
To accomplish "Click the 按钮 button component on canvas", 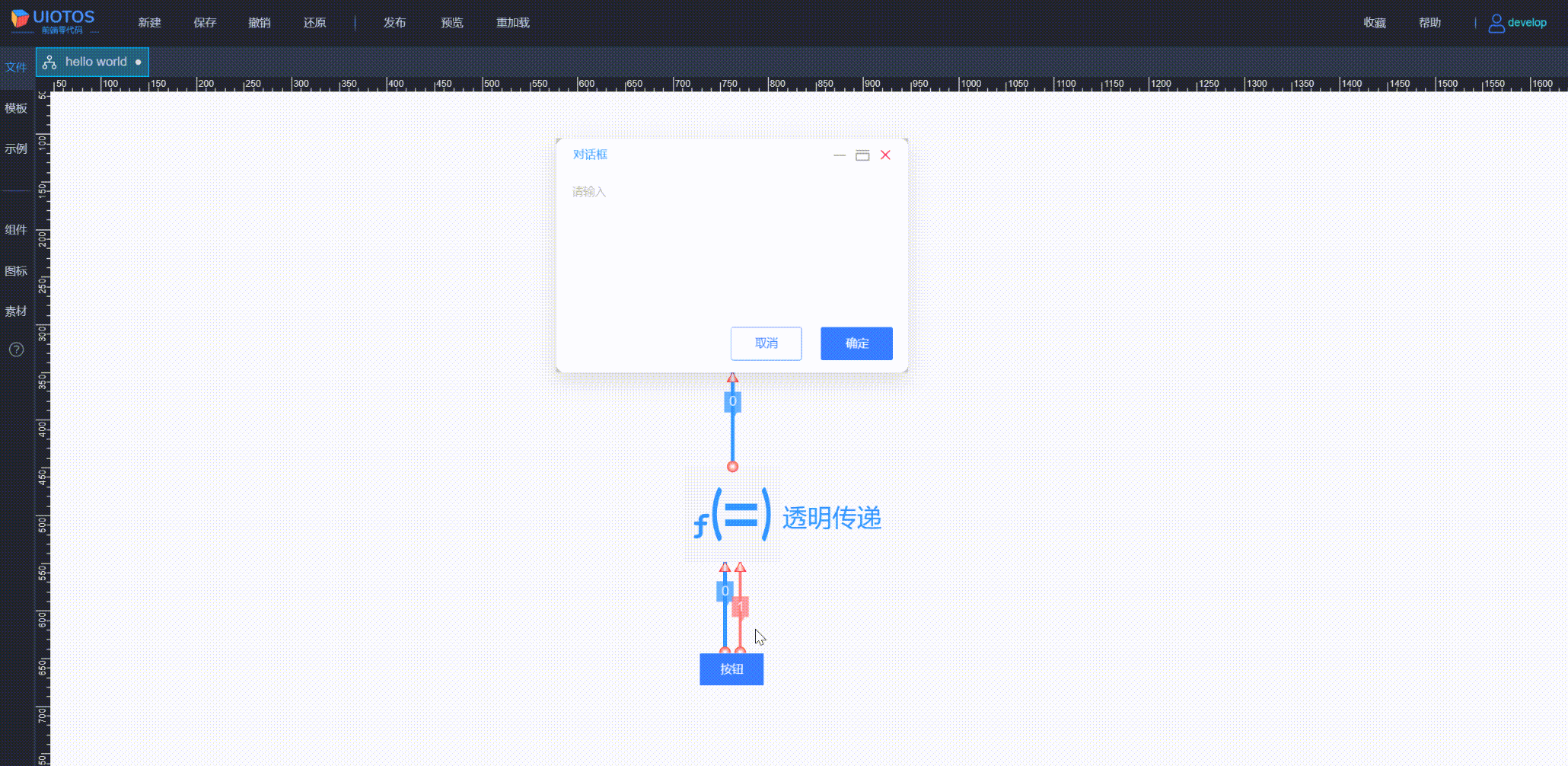I will tap(731, 669).
